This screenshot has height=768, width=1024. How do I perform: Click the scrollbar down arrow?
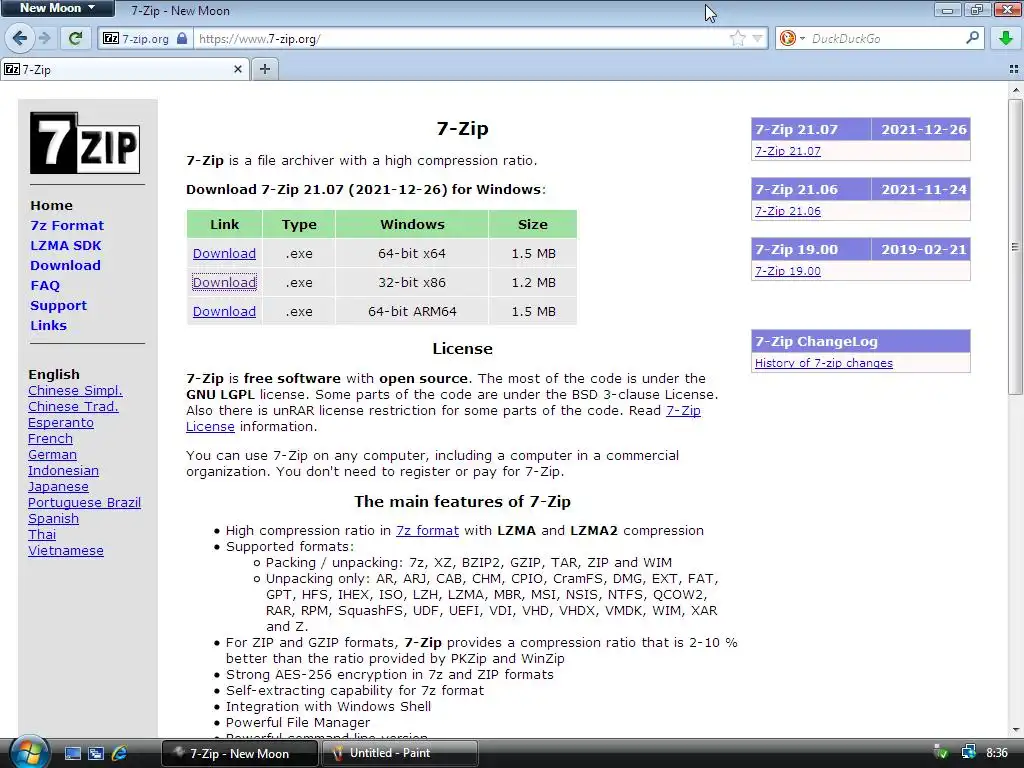pos(1015,730)
